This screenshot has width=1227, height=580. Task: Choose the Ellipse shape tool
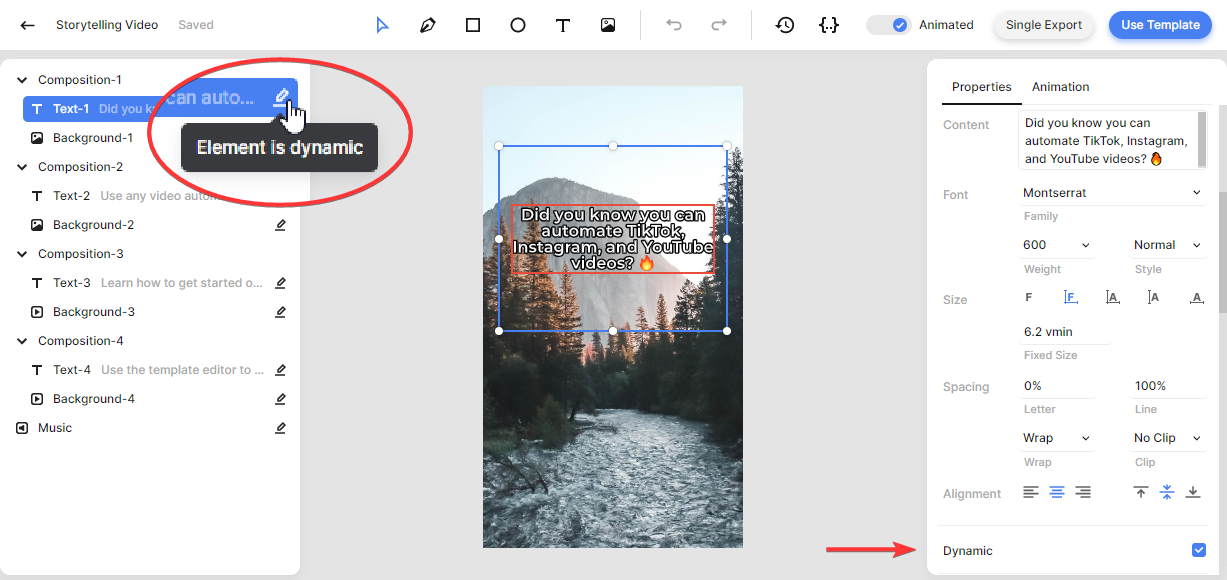click(x=518, y=25)
